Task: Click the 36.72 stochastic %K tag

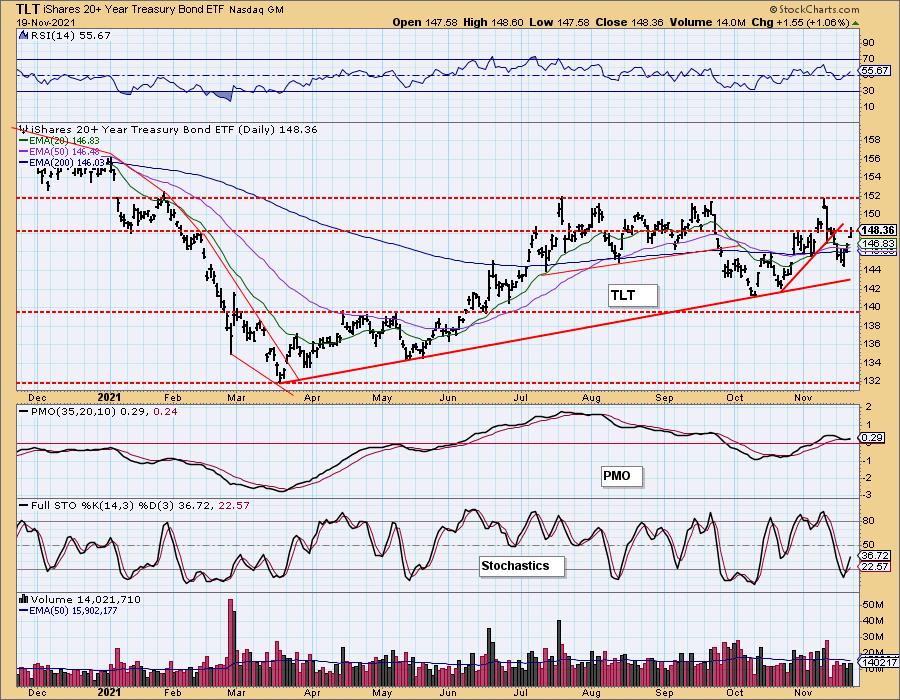Action: coord(875,555)
